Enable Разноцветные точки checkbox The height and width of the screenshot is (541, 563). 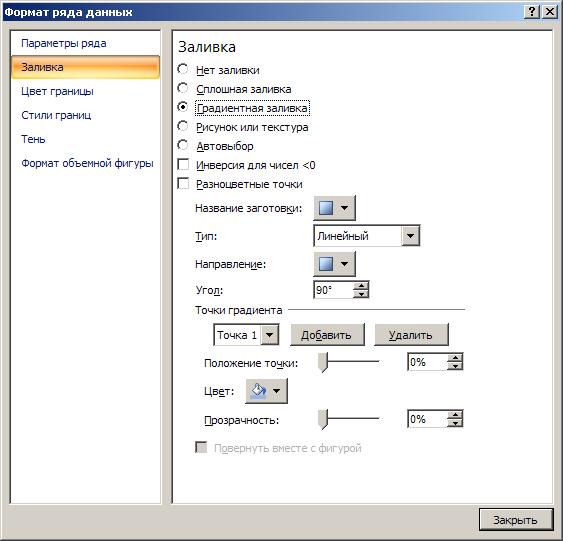tap(183, 184)
